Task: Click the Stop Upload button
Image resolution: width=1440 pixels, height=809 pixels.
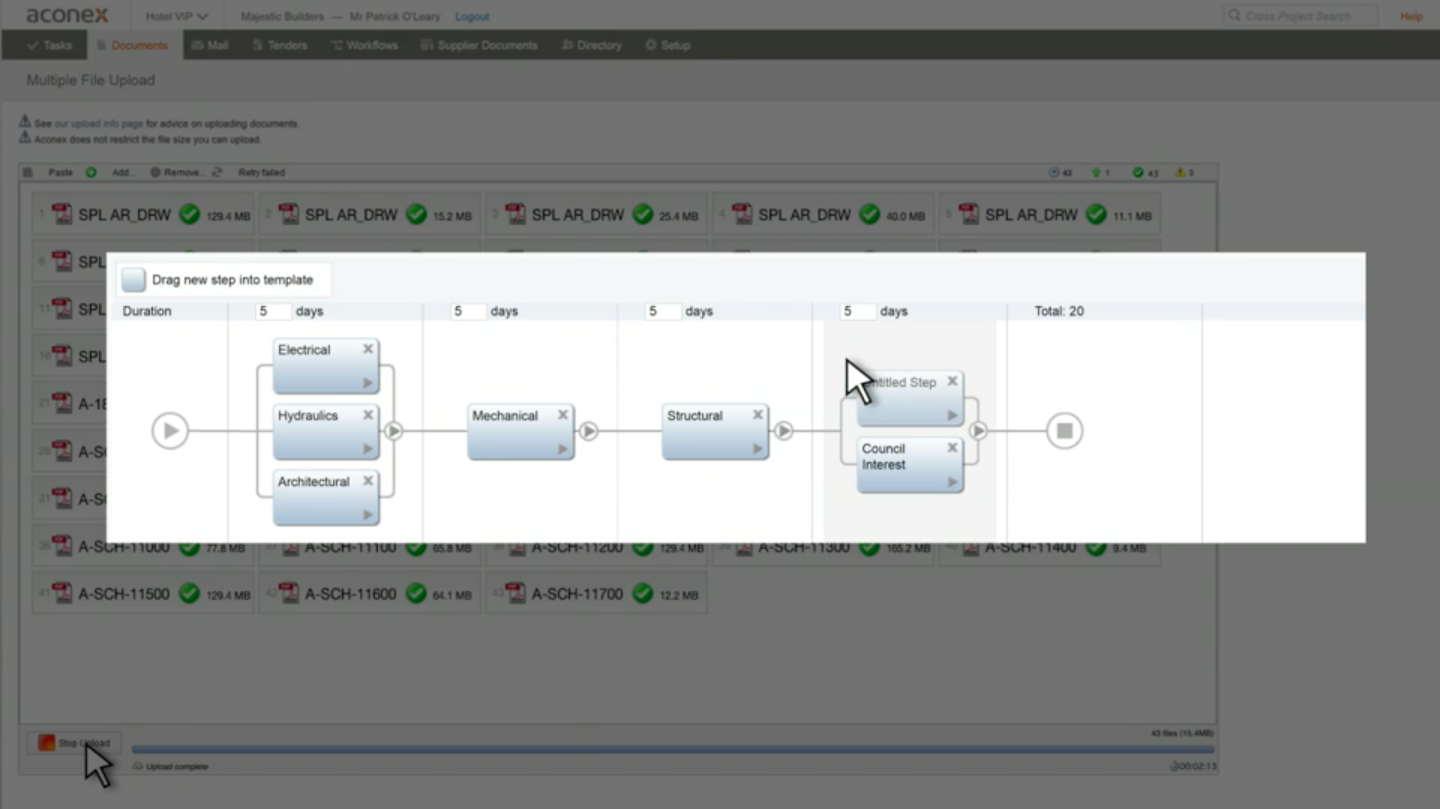Action: pyautogui.click(x=74, y=743)
